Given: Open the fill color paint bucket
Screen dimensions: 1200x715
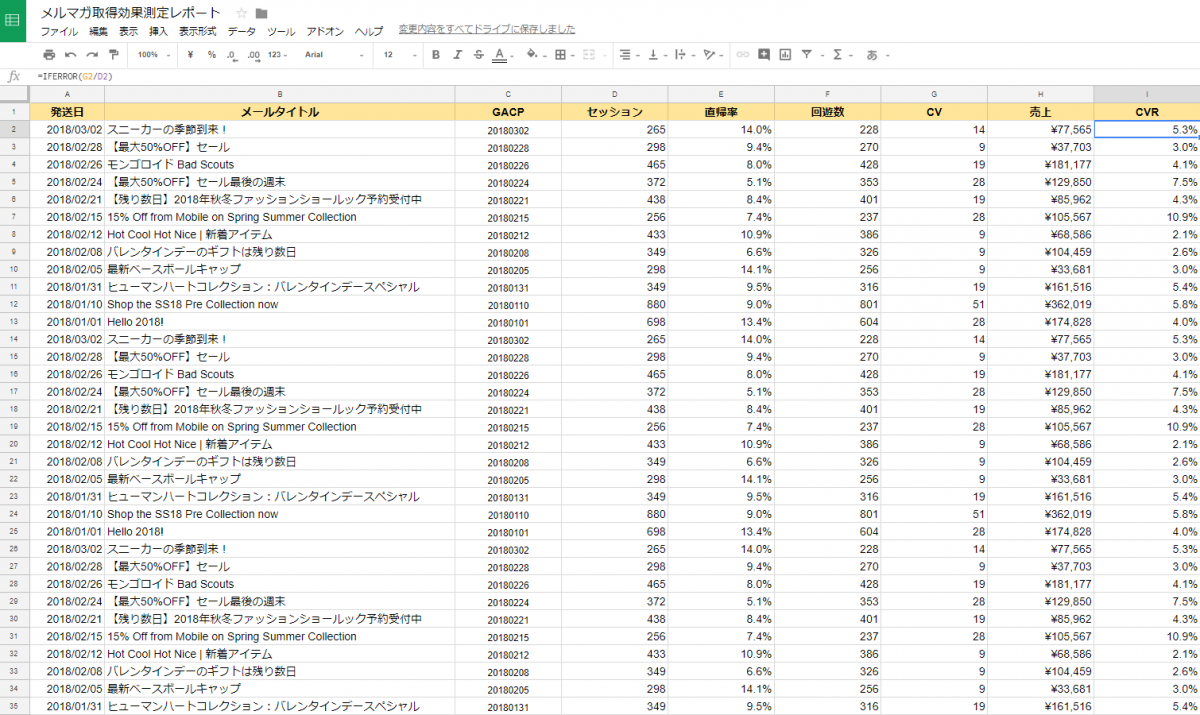Looking at the screenshot, I should pos(532,54).
